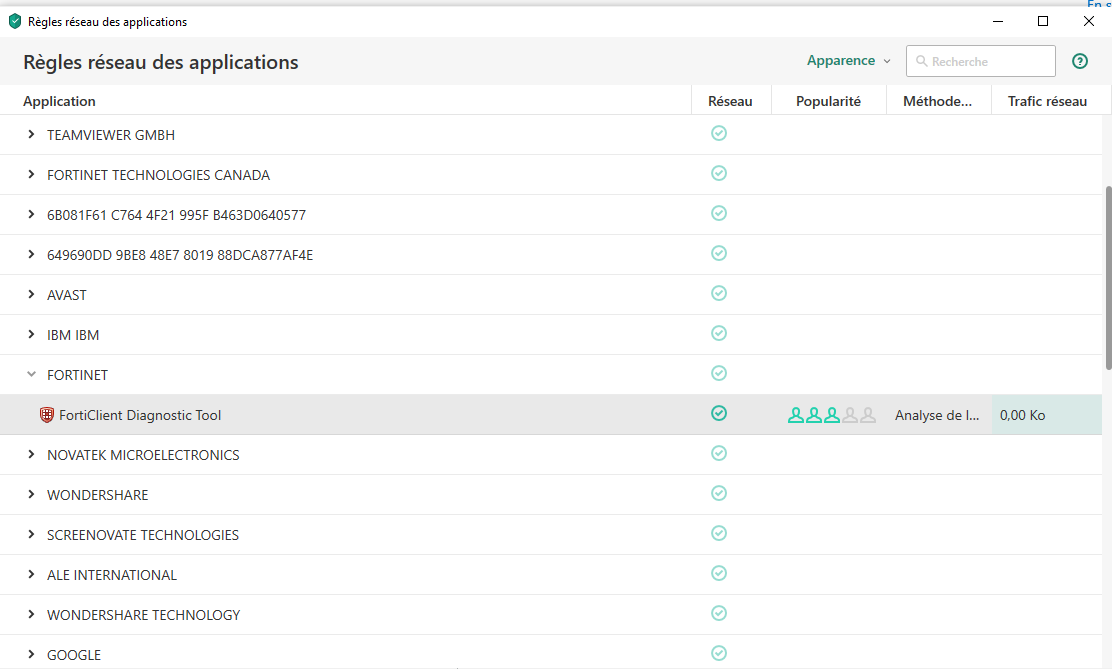Screen dimensions: 1112x669
Task: Click the popularity rating icons for FortiClient
Action: coord(831,415)
